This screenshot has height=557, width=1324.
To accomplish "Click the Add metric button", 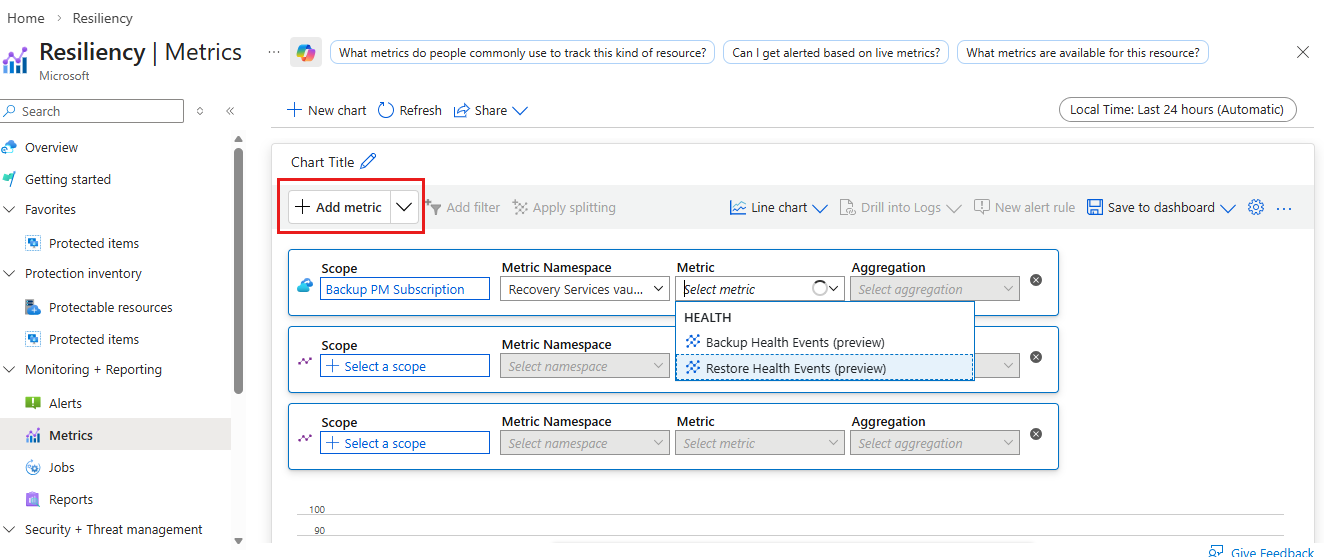I will [x=339, y=207].
